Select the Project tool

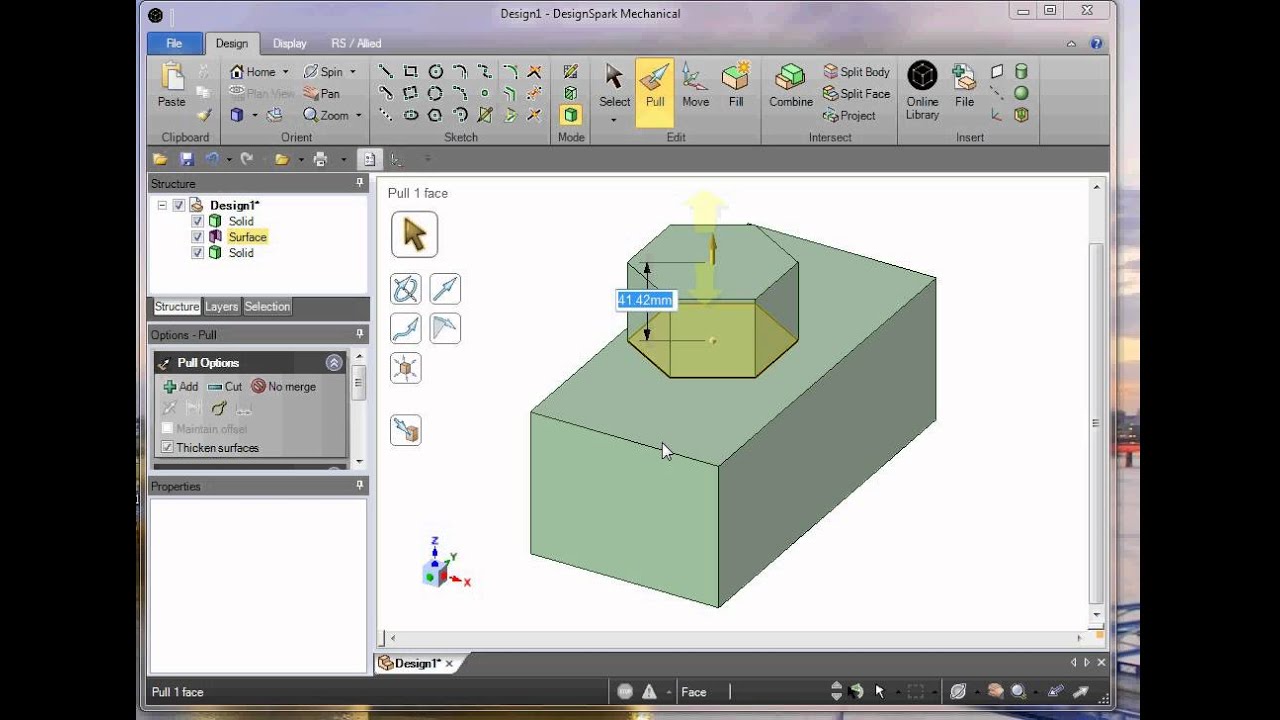(x=849, y=116)
